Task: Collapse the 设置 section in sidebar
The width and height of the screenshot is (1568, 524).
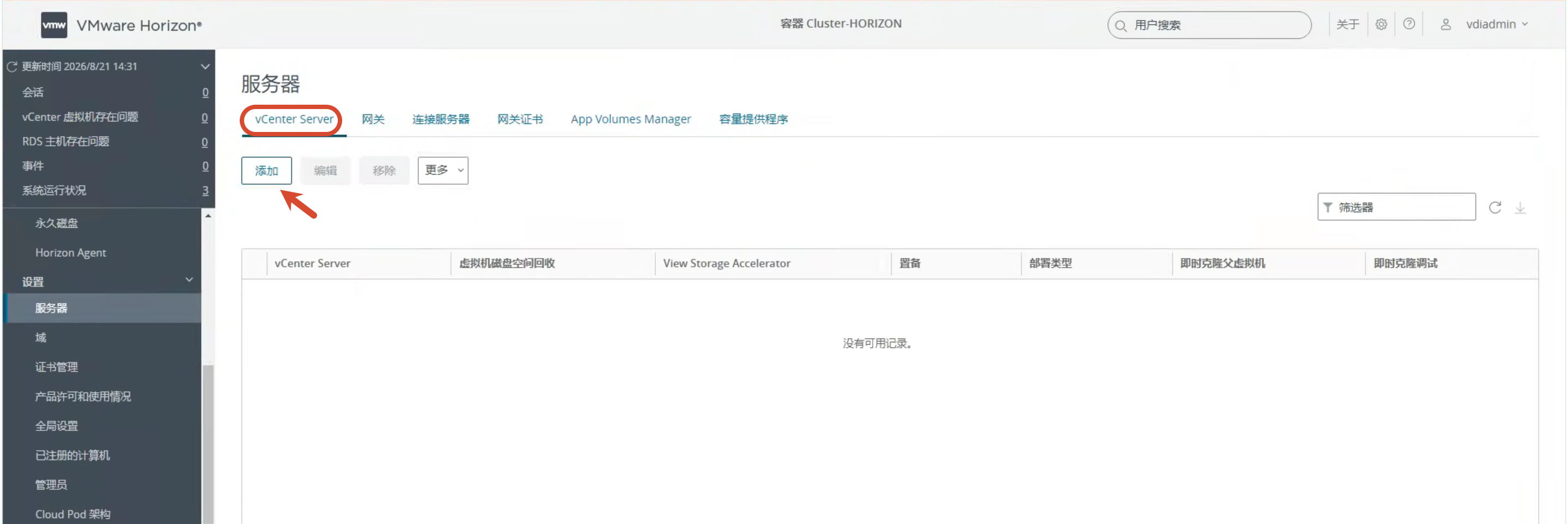Action: coord(189,280)
